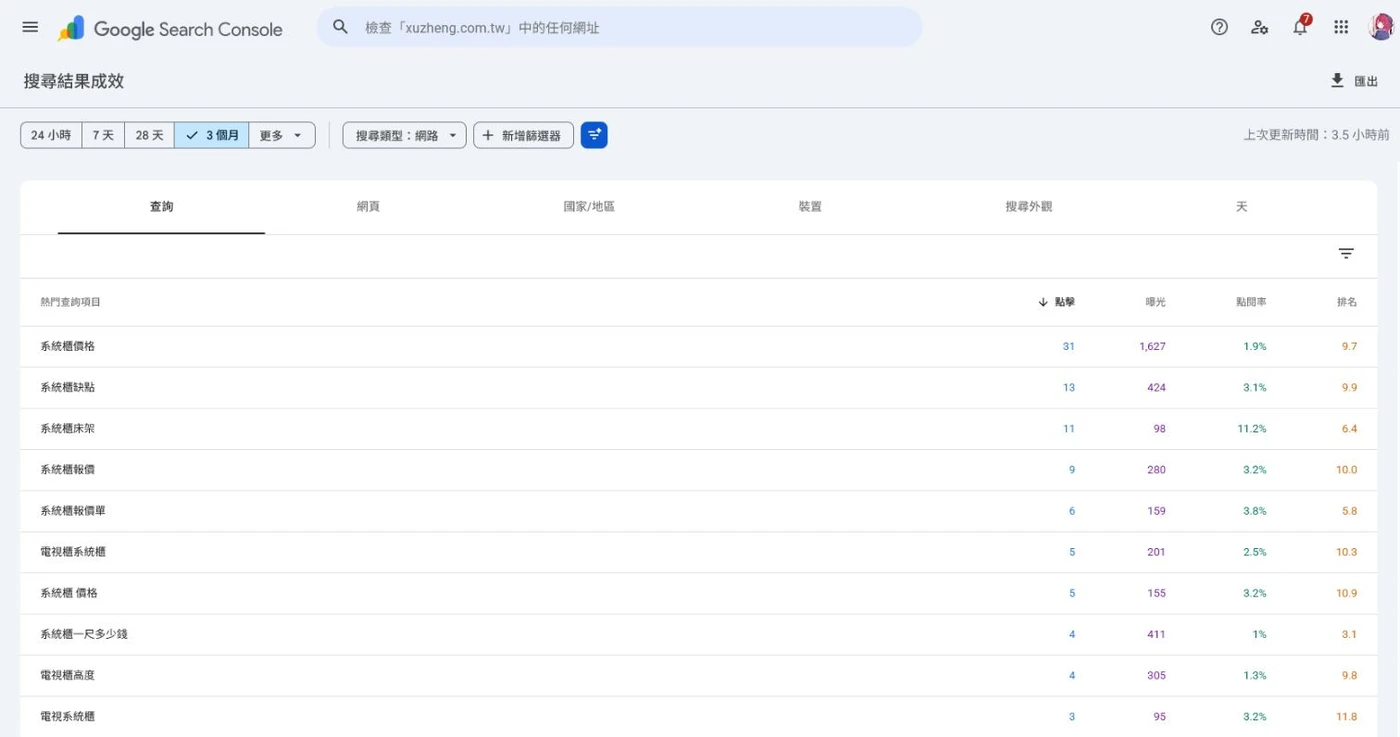1400x737 pixels.
Task: Open the notifications bell
Action: point(1300,27)
